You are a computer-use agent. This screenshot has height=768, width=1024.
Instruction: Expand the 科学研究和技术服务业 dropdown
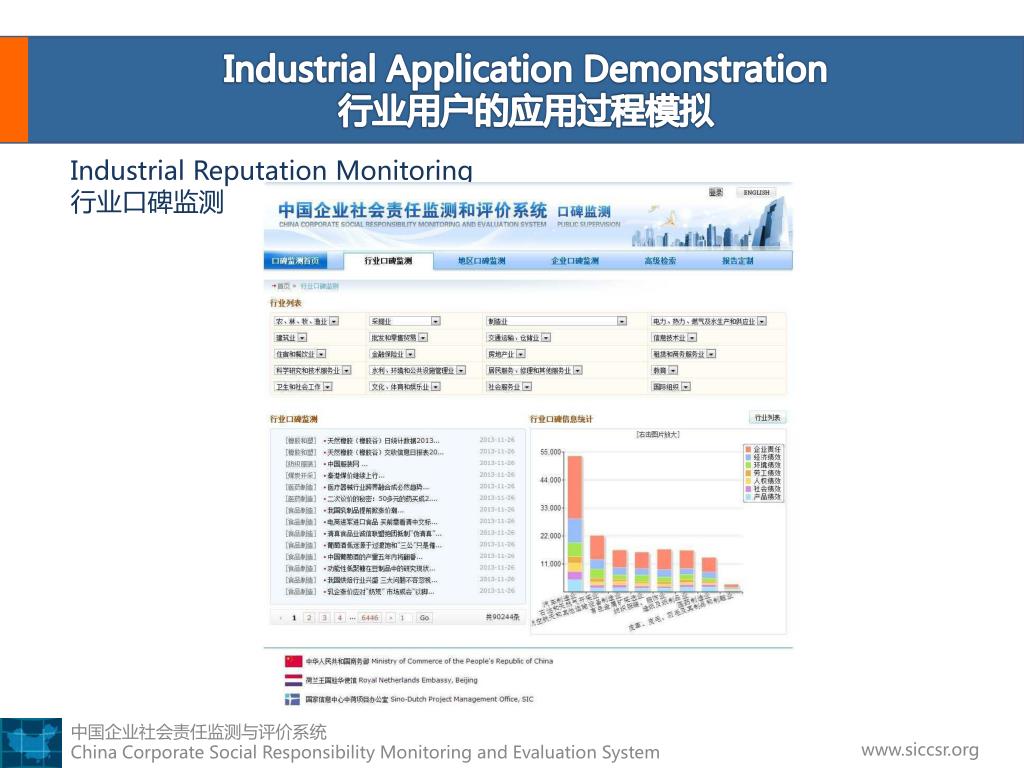click(312, 370)
